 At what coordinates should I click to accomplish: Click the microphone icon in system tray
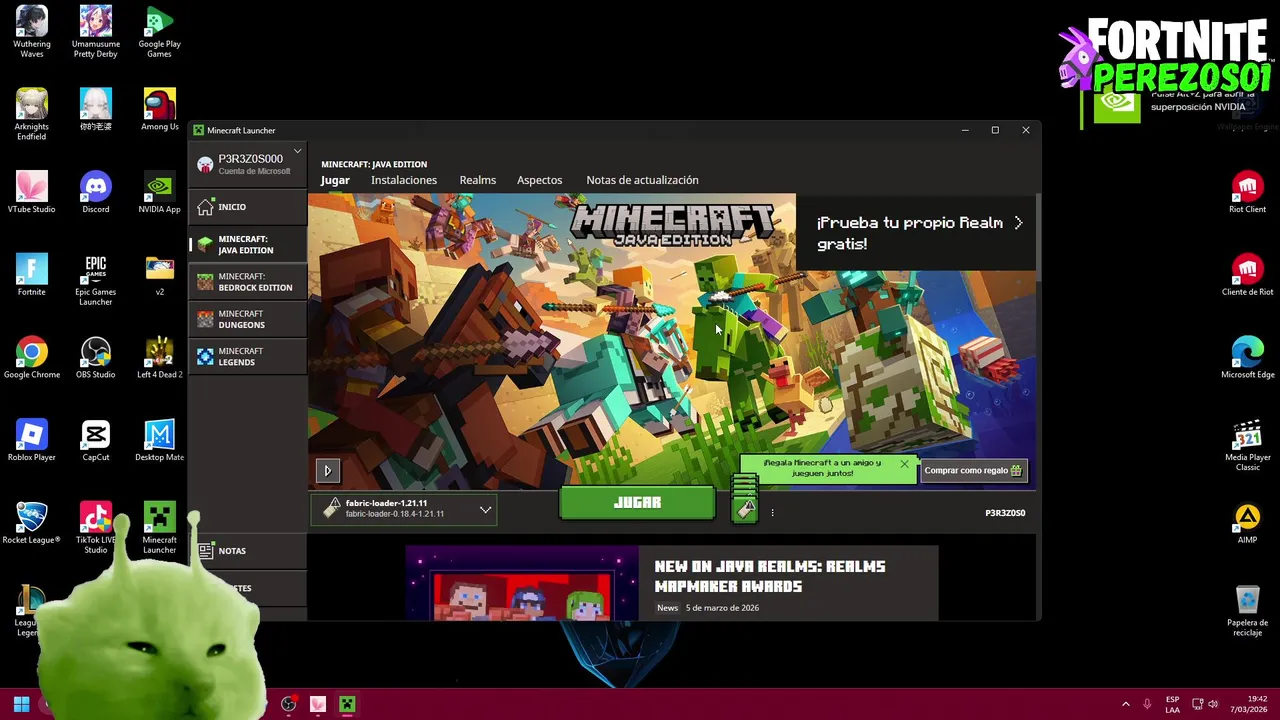pos(1147,704)
